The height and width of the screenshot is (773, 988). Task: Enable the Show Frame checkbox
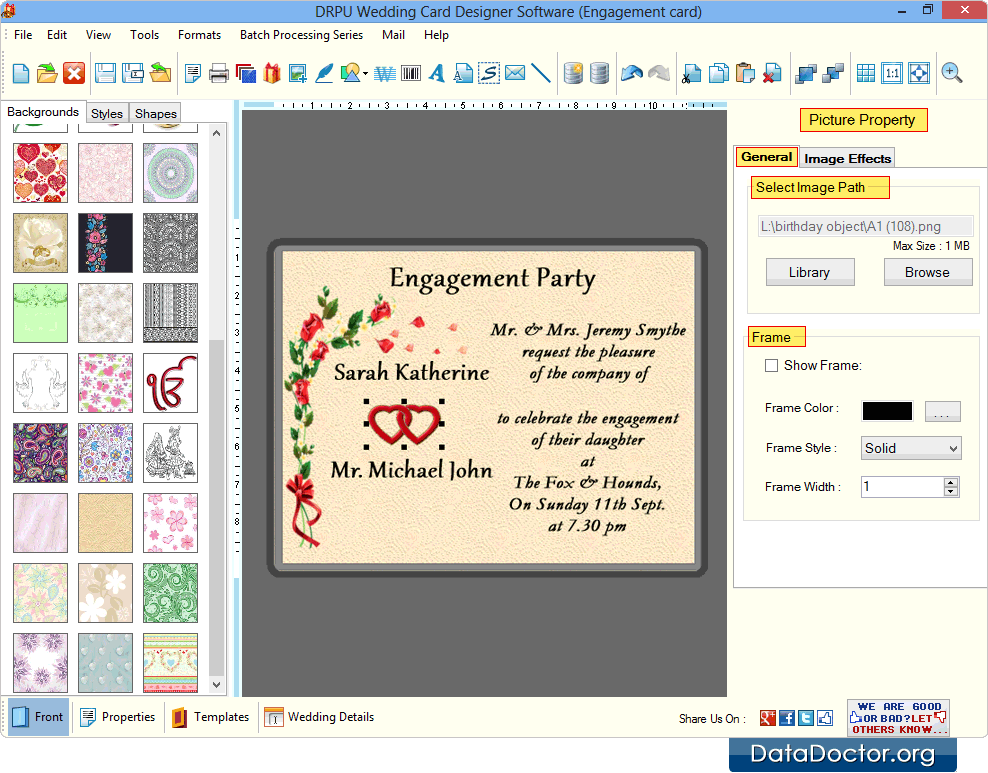771,365
